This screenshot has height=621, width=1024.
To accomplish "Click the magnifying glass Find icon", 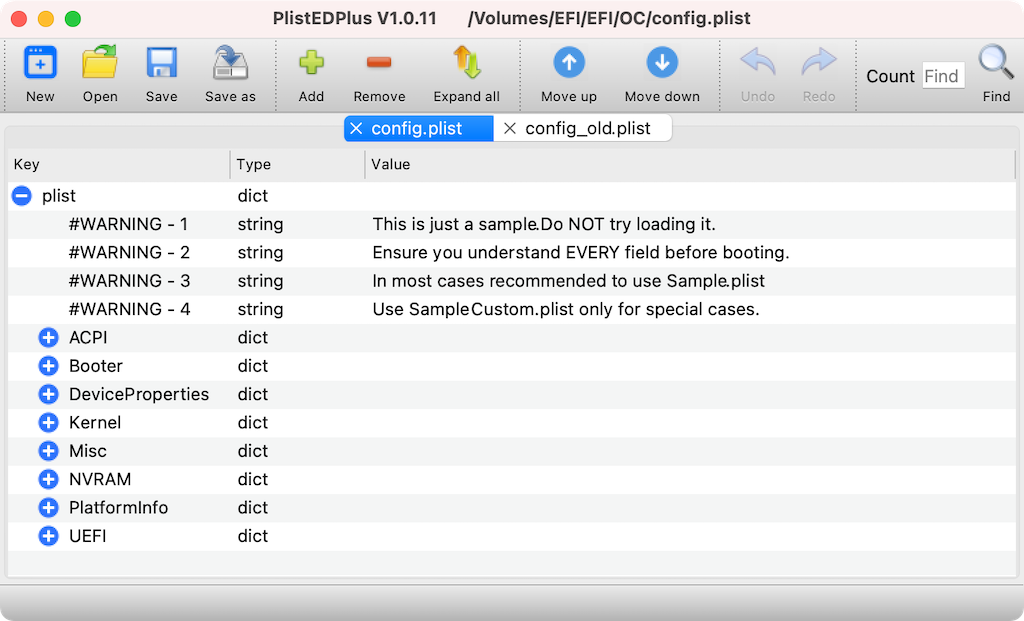I will 995,63.
